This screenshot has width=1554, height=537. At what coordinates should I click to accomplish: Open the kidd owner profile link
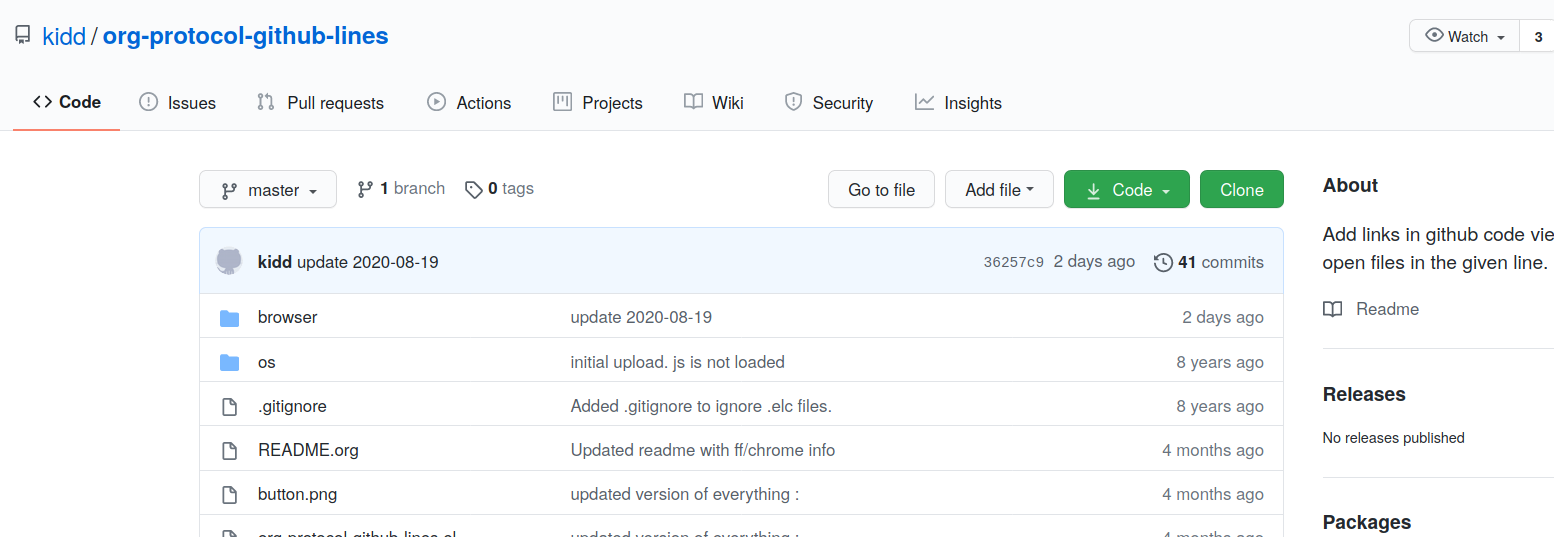tap(64, 37)
